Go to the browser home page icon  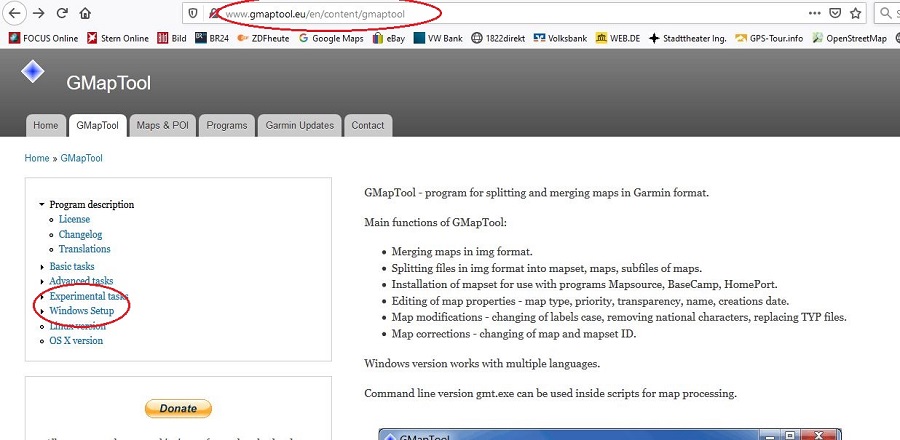[85, 14]
